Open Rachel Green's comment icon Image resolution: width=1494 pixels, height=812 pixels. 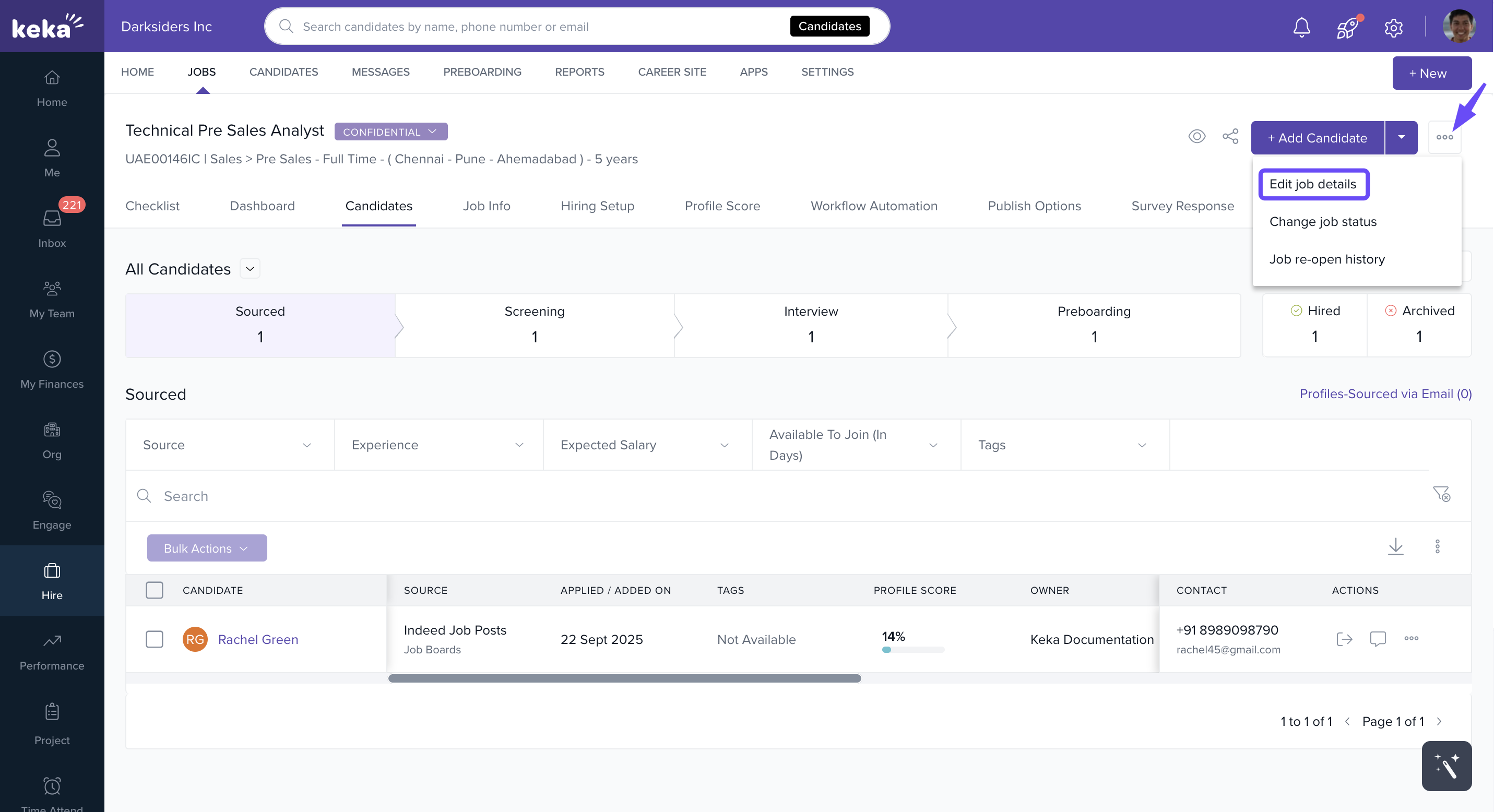[1378, 639]
